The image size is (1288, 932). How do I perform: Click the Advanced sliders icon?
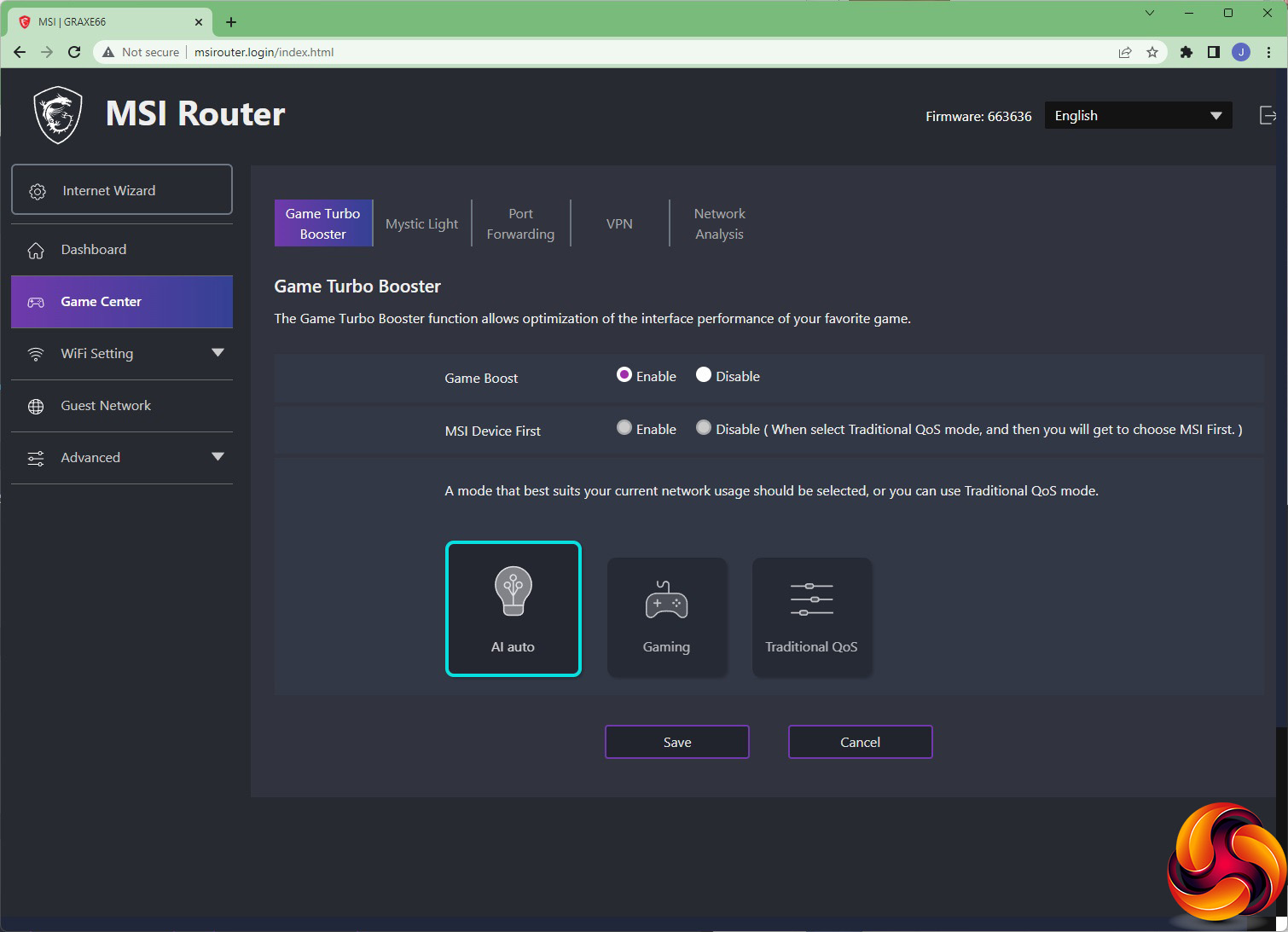point(36,458)
